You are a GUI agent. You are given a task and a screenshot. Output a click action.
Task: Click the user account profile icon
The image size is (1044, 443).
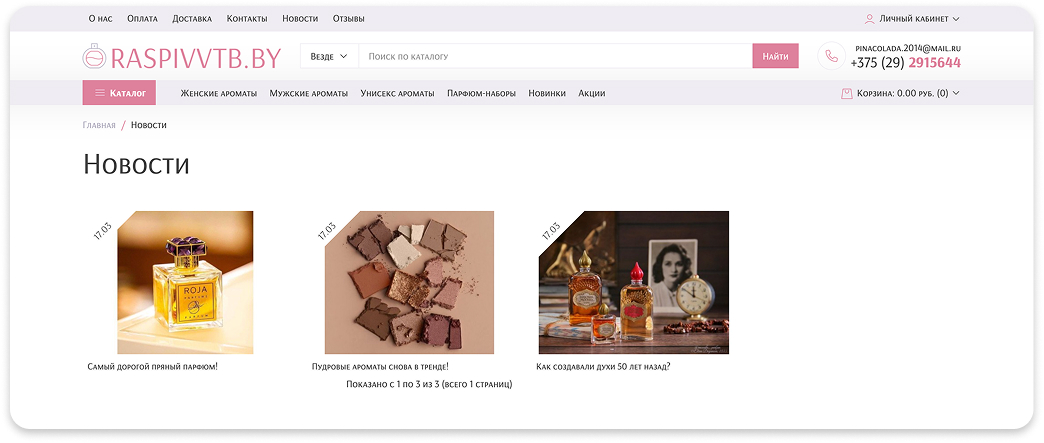click(869, 18)
